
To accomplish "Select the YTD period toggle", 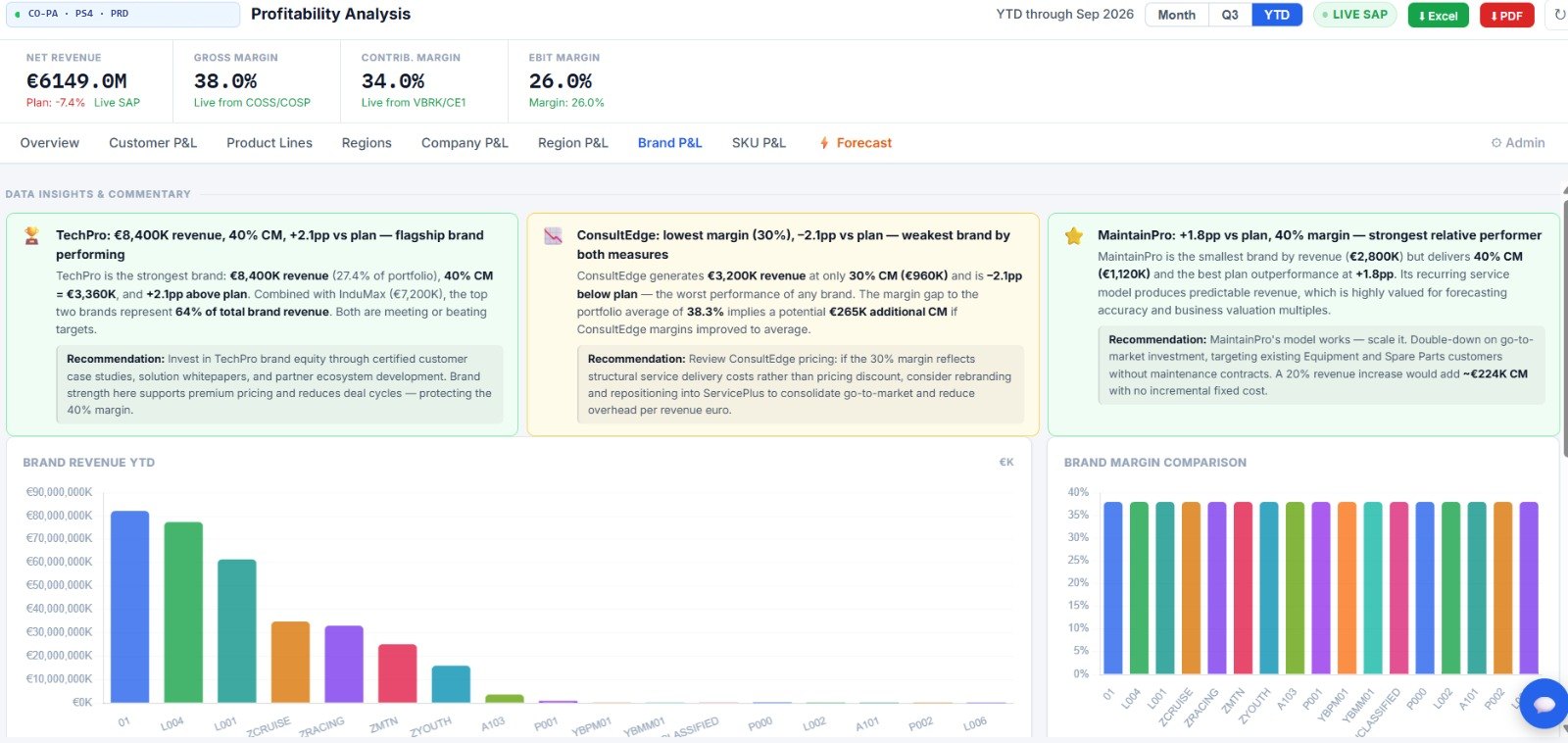I will point(1277,15).
